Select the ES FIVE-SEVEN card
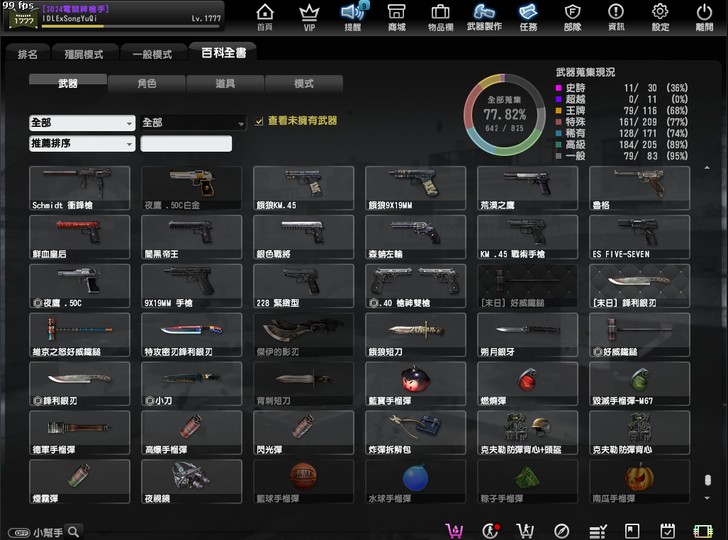Screen dimensions: 728x540 pos(639,237)
